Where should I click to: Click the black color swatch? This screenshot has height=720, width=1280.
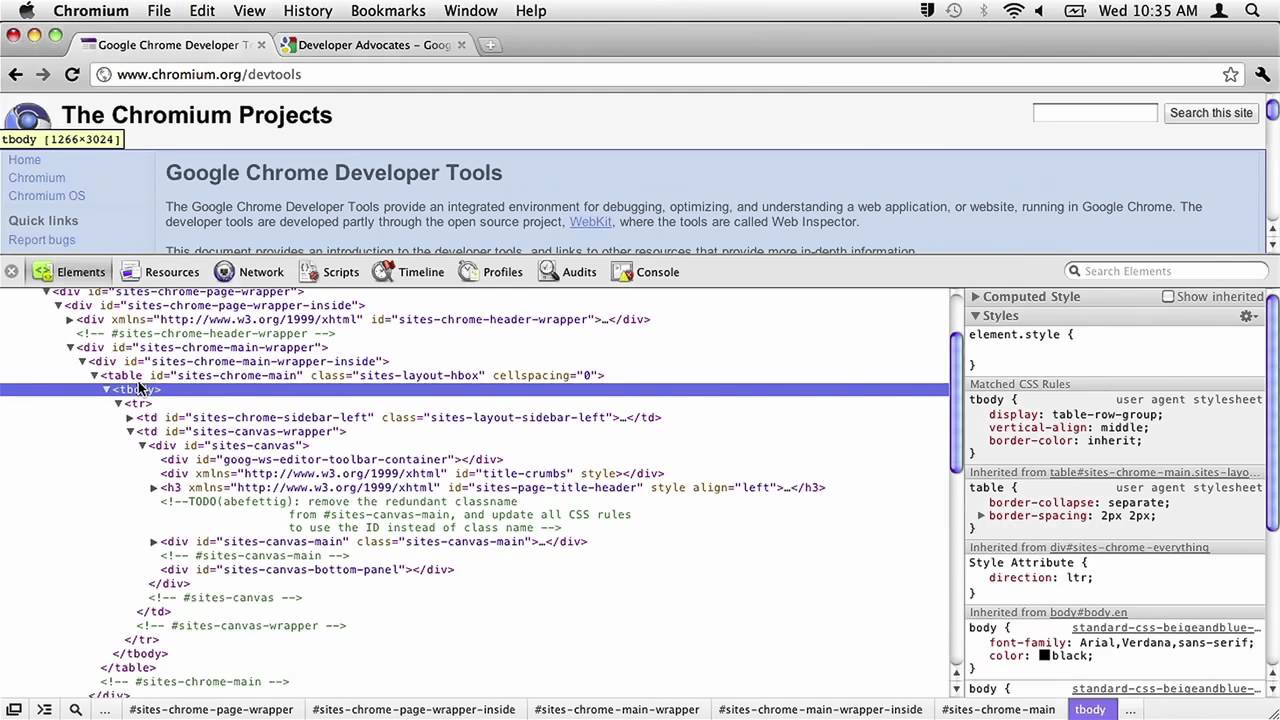coord(1044,656)
